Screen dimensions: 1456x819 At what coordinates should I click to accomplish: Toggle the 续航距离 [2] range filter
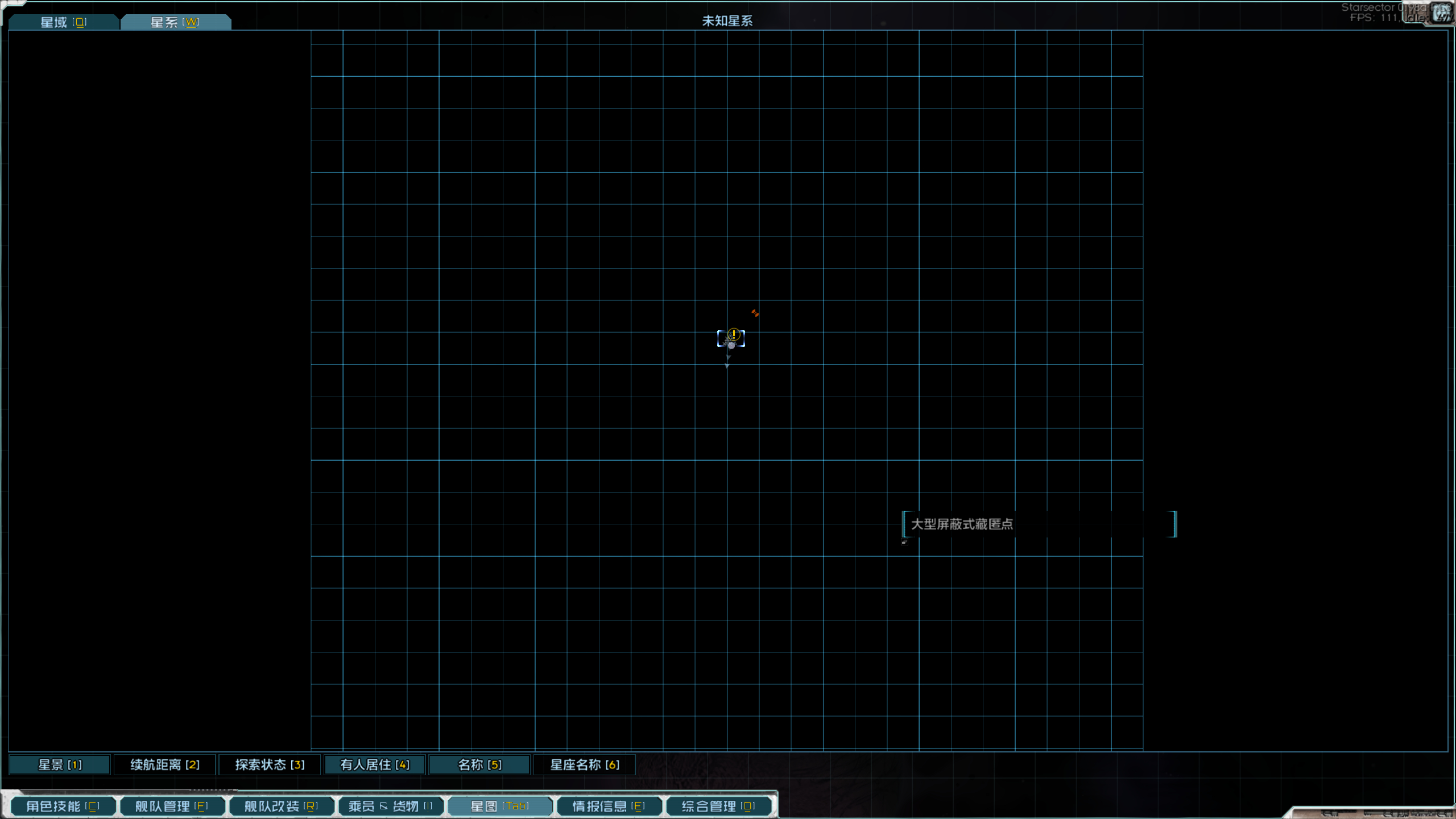[x=165, y=765]
